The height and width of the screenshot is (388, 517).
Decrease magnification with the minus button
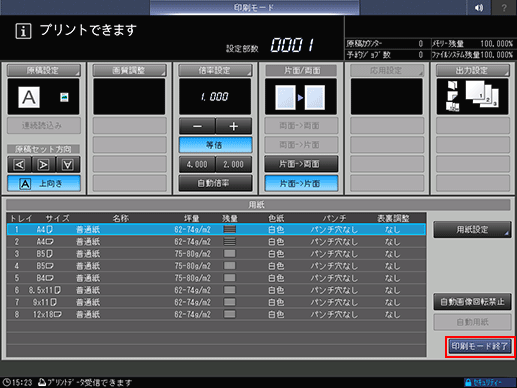click(197, 126)
